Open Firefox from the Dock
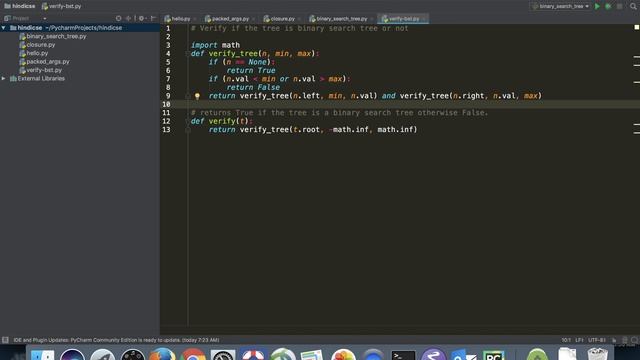 tap(162, 354)
